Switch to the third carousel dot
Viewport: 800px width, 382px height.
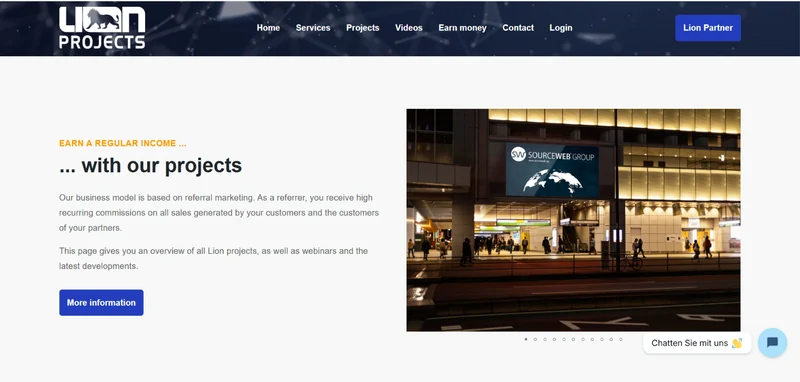pos(545,339)
